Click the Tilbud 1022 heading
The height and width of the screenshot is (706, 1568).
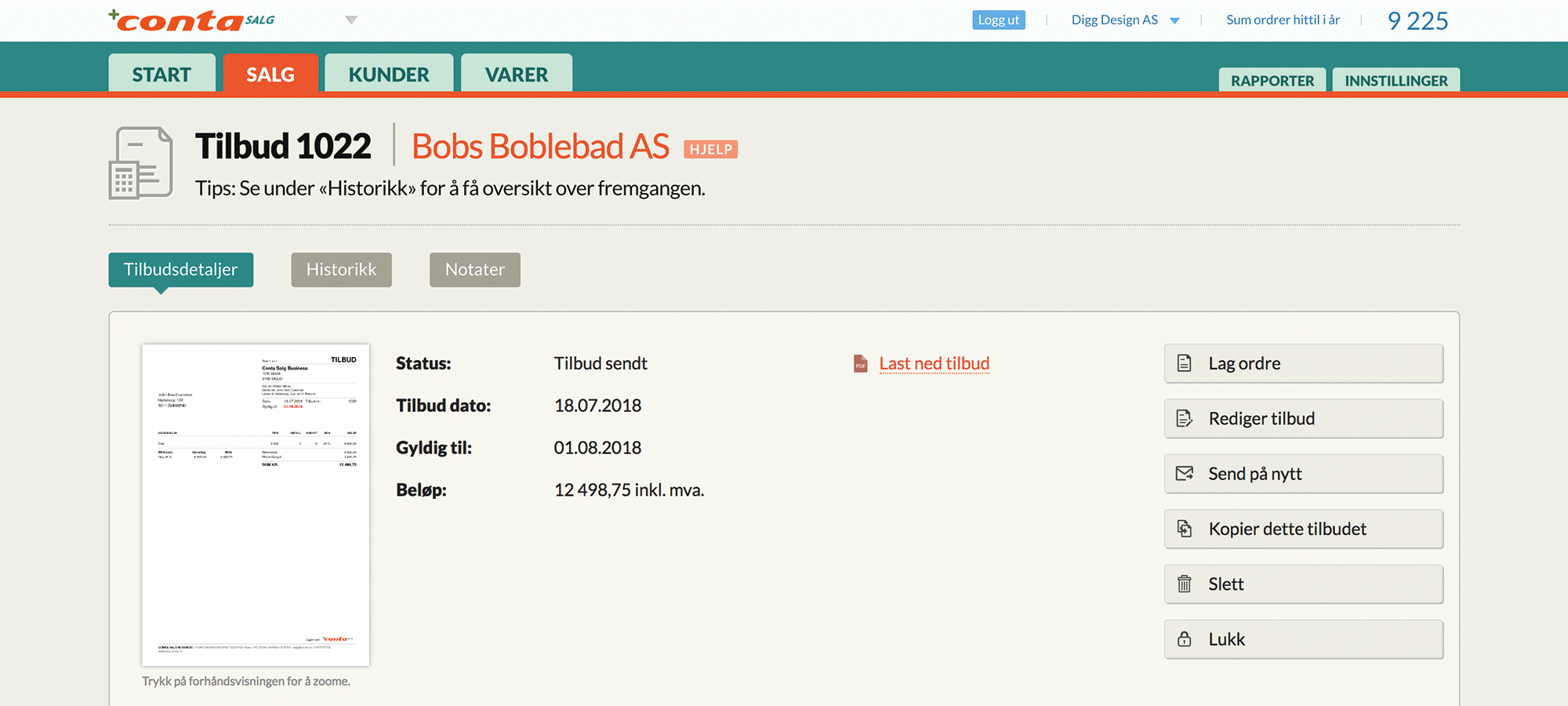[x=283, y=146]
